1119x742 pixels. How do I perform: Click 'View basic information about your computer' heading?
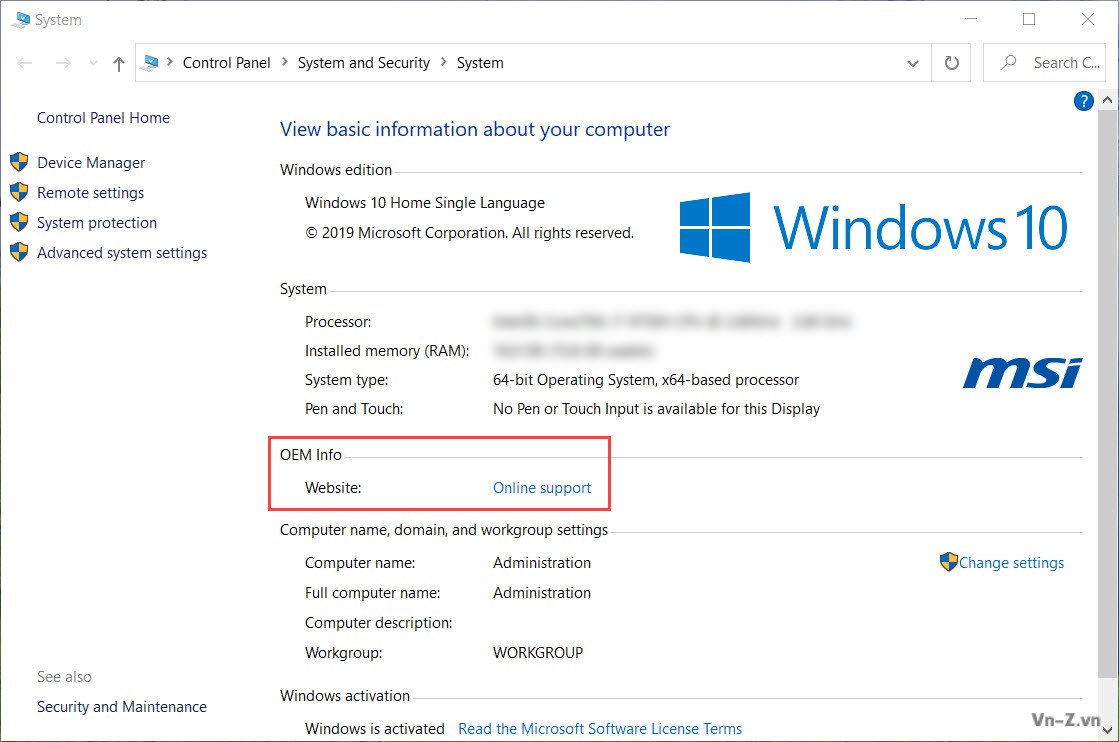click(475, 129)
